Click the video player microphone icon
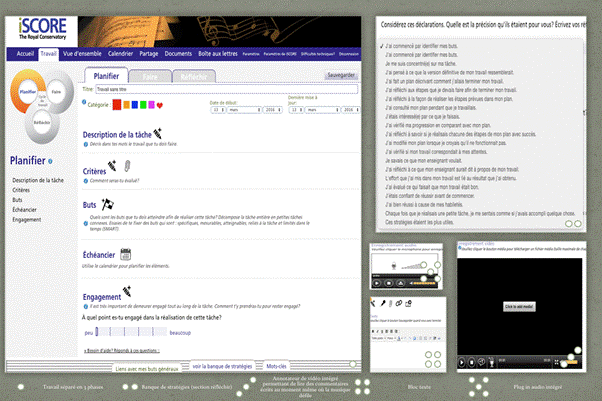 [491, 362]
